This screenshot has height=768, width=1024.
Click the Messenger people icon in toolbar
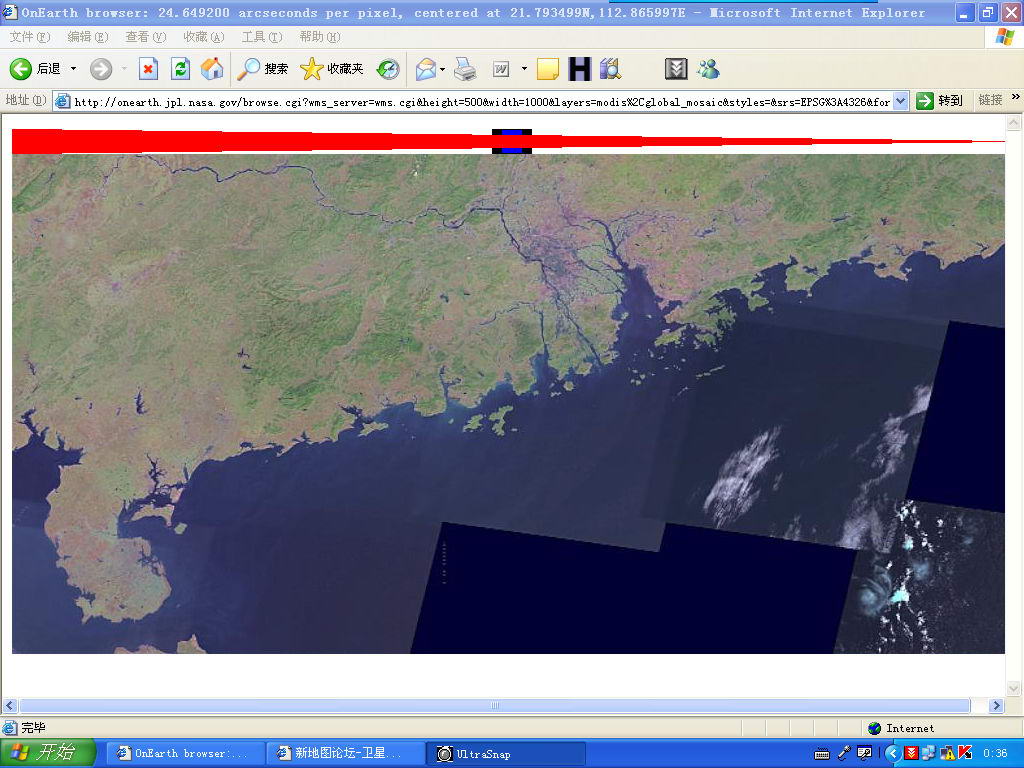[709, 69]
